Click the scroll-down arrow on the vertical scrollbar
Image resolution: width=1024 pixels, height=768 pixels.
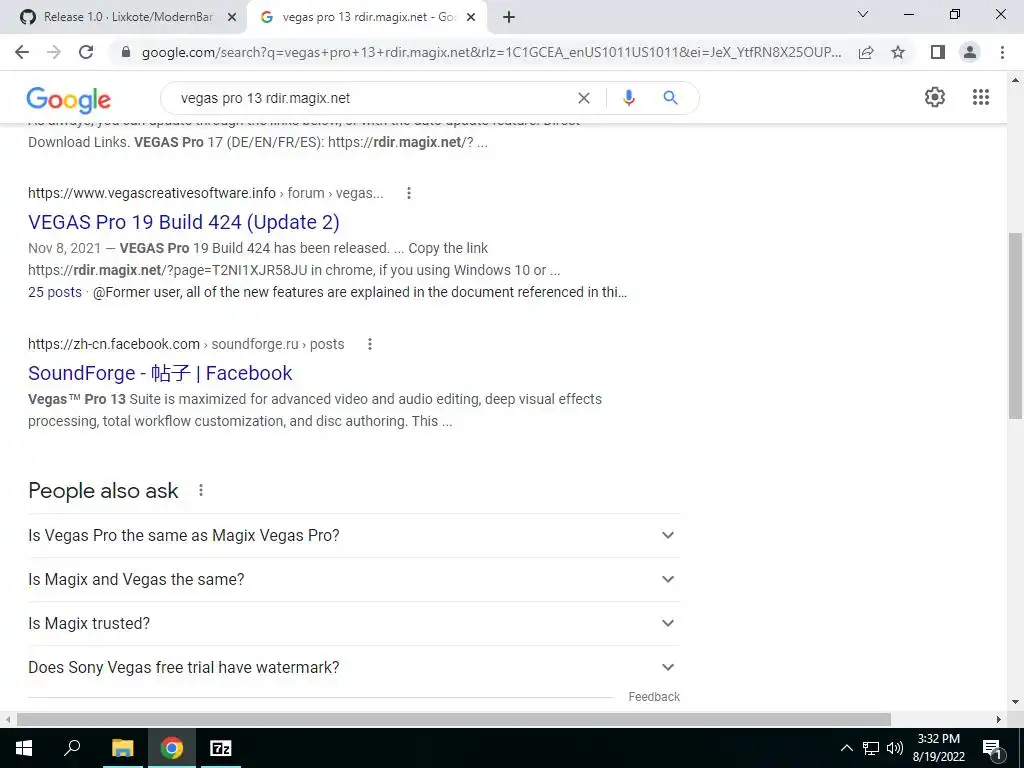click(x=1015, y=702)
